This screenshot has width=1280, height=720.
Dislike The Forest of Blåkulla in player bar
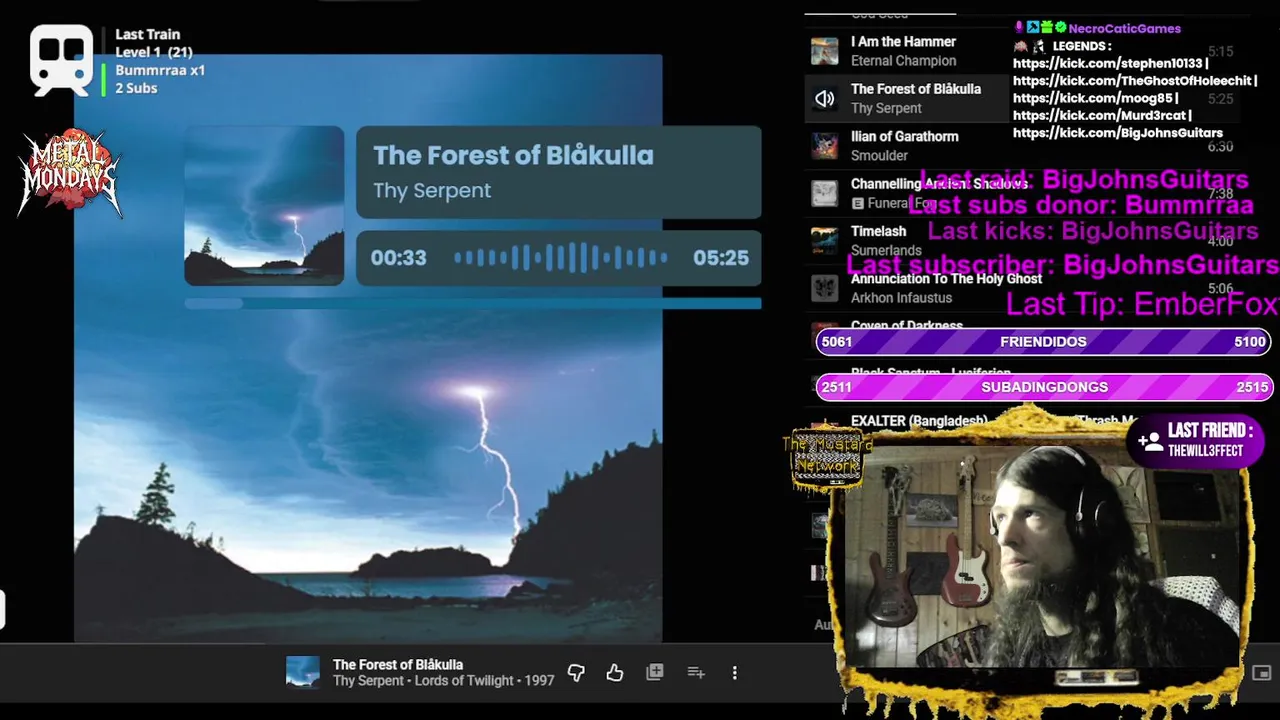tap(576, 673)
